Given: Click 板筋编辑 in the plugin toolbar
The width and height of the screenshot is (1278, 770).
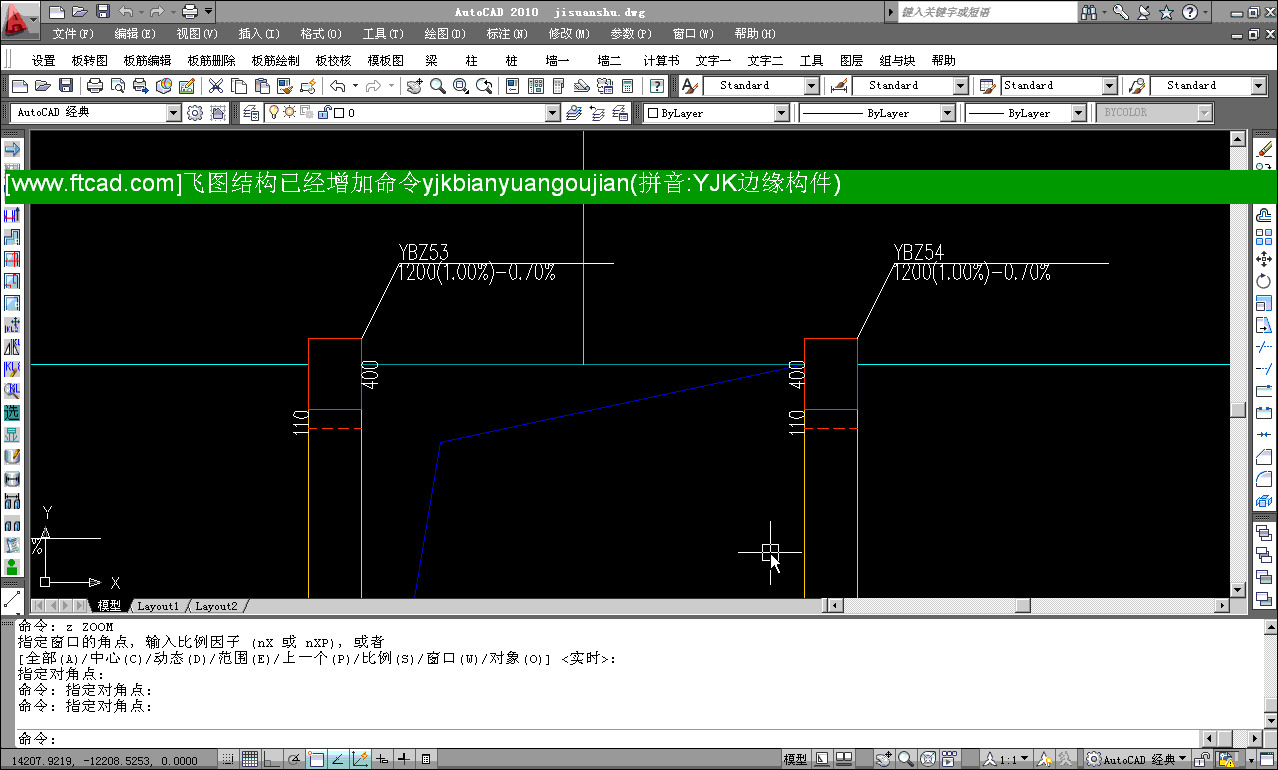Looking at the screenshot, I should click(x=148, y=60).
